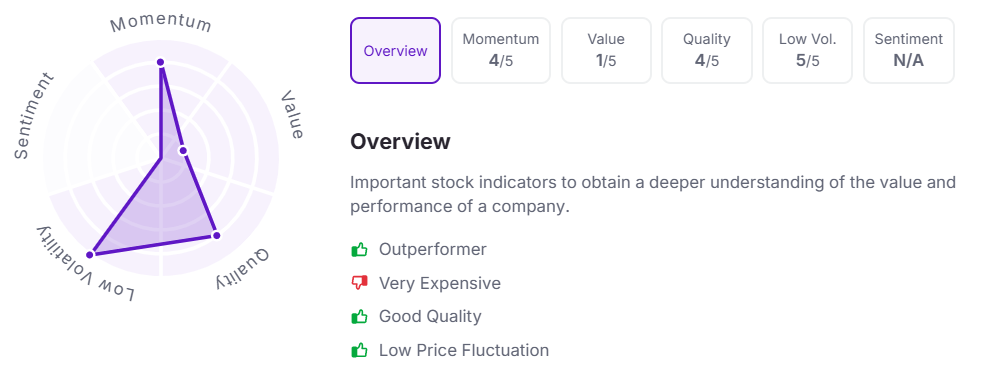This screenshot has width=993, height=378.
Task: Click the Value data point on radar chart
Action: point(183,151)
